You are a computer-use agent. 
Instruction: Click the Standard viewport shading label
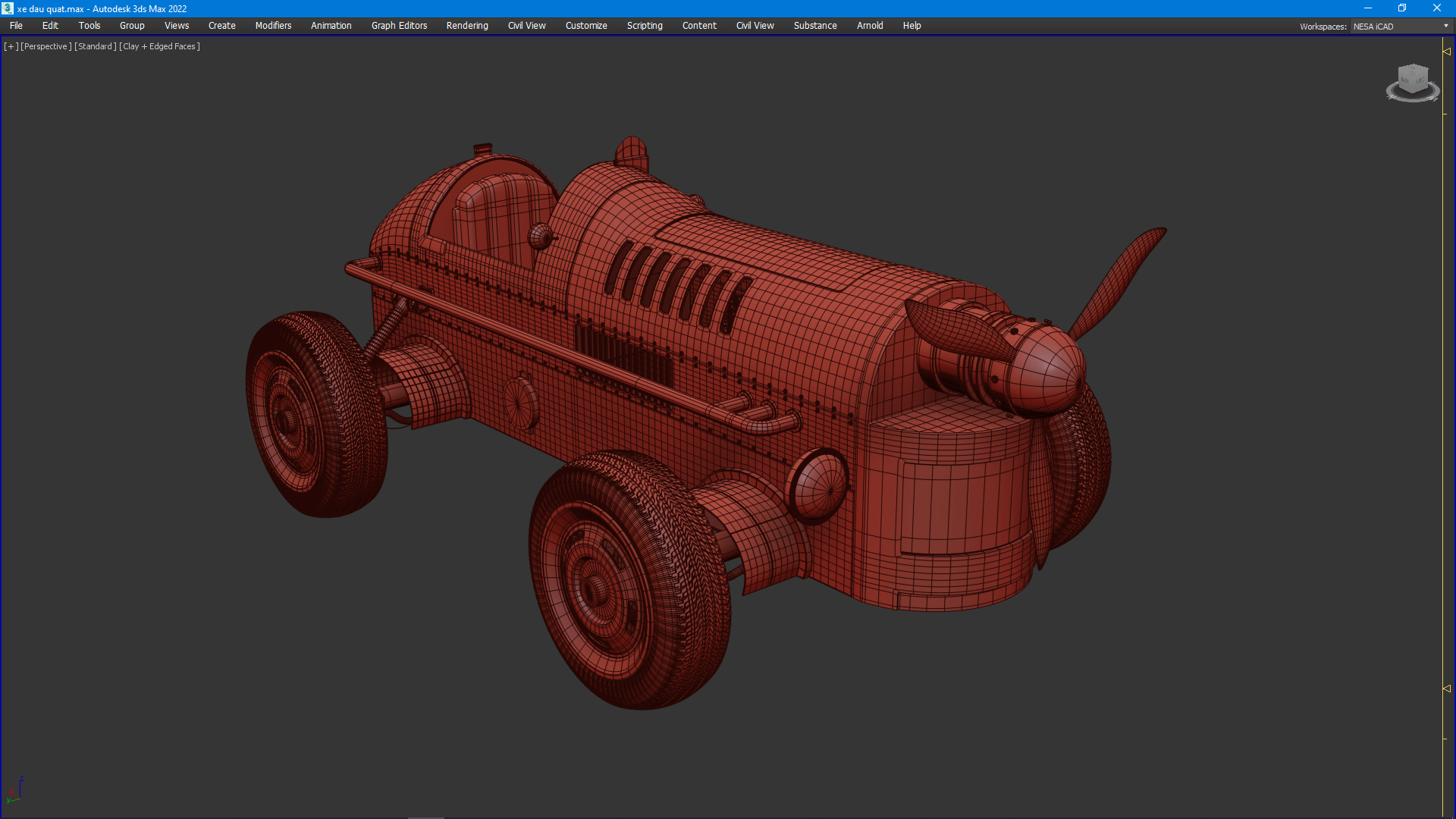pyautogui.click(x=96, y=46)
